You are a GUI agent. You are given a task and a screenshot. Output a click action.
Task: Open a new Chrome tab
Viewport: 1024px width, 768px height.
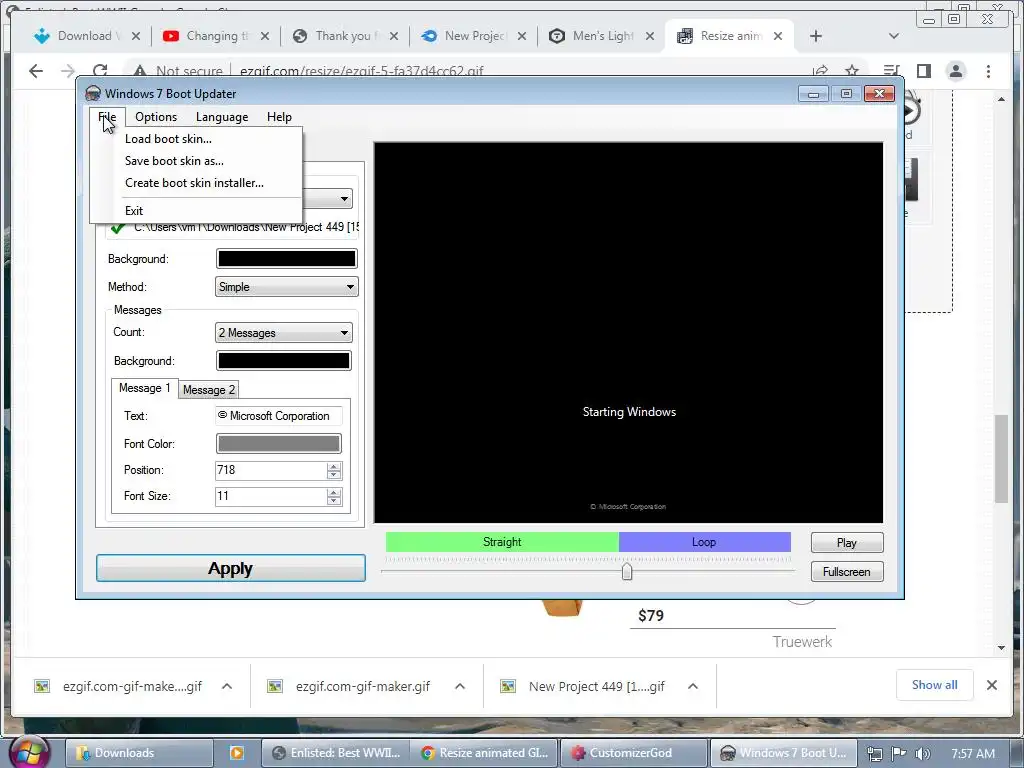816,36
